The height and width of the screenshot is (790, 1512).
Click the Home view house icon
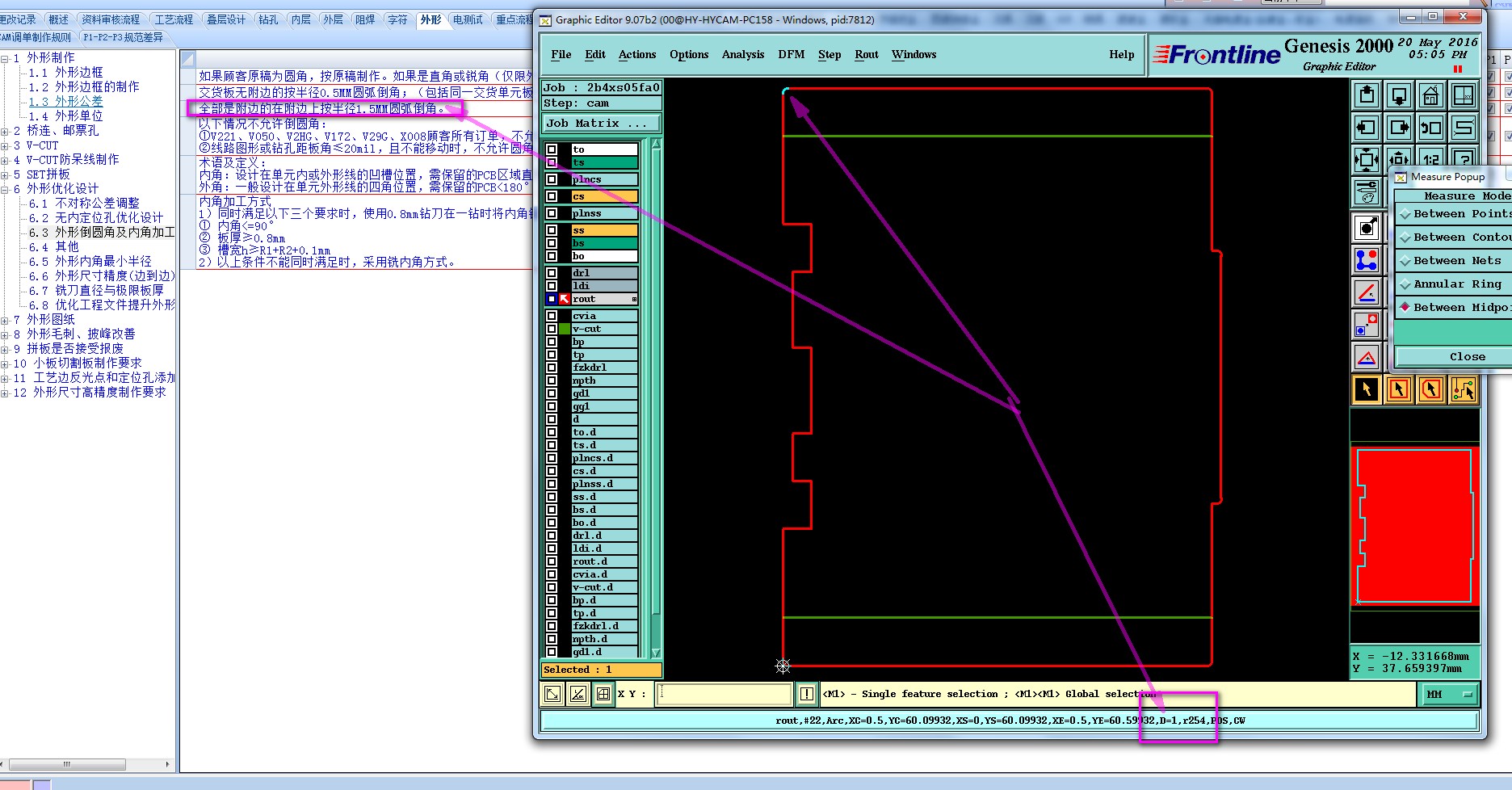pyautogui.click(x=1431, y=95)
